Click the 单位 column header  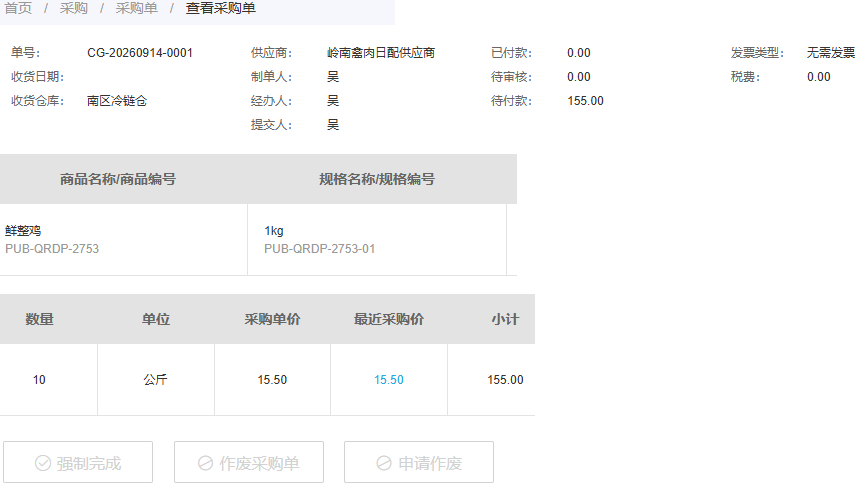coord(156,319)
